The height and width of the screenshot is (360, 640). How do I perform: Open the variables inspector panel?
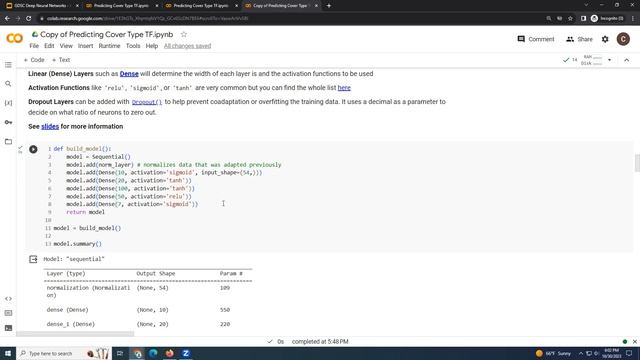tap(8, 103)
